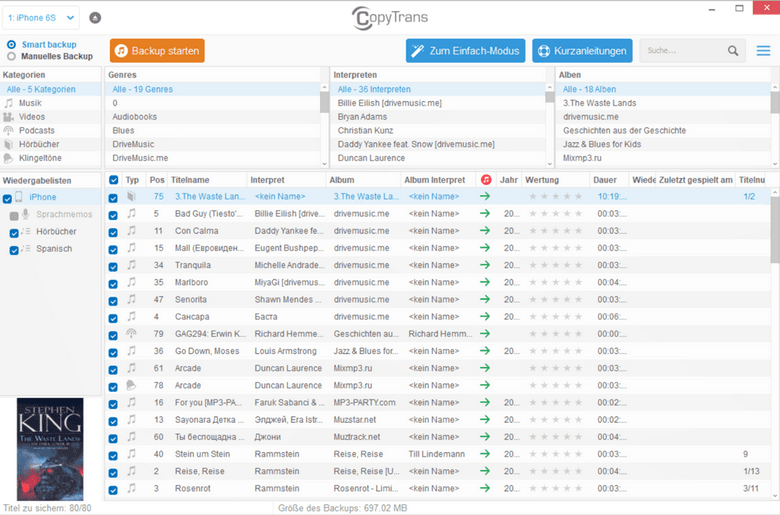The image size is (780, 515).
Task: Set star rating for Rosenrot track
Action: [555, 489]
